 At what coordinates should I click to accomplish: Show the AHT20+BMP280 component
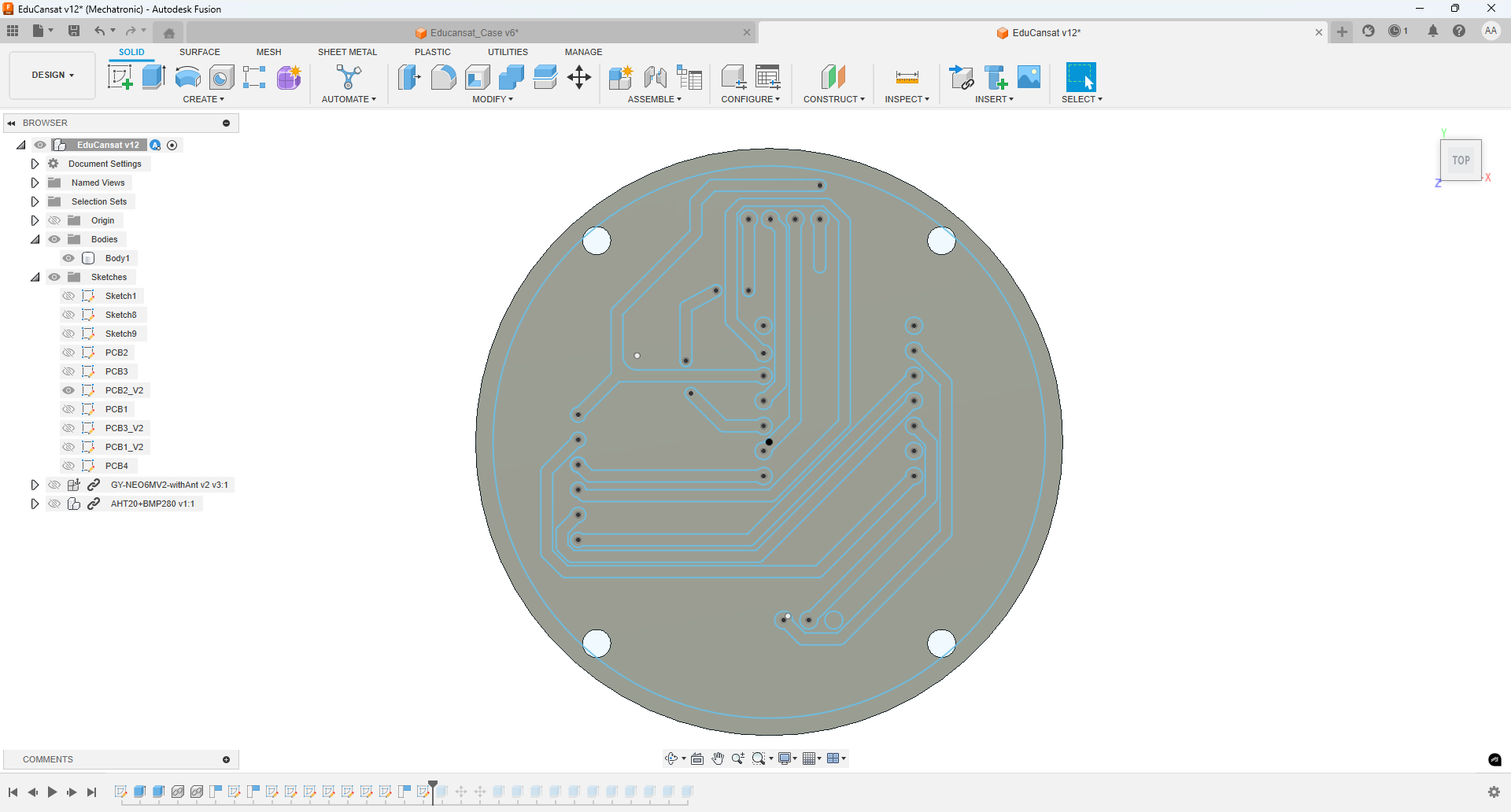click(54, 504)
